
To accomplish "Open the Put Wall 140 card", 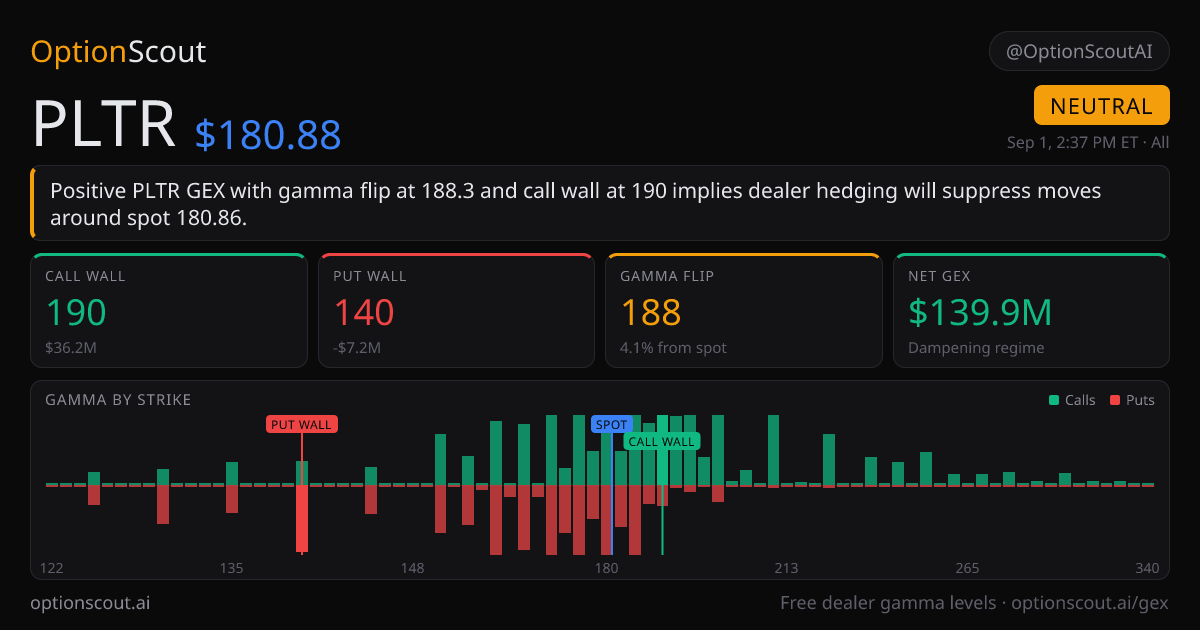I will (456, 311).
